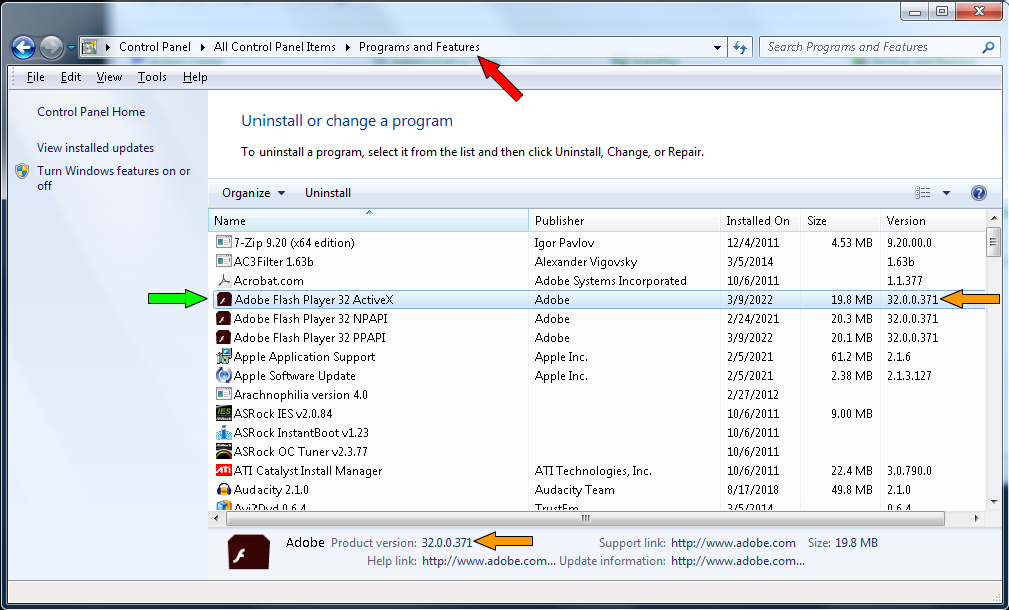1009x610 pixels.
Task: Click the 2.1.3.127 version cell
Action: (909, 376)
